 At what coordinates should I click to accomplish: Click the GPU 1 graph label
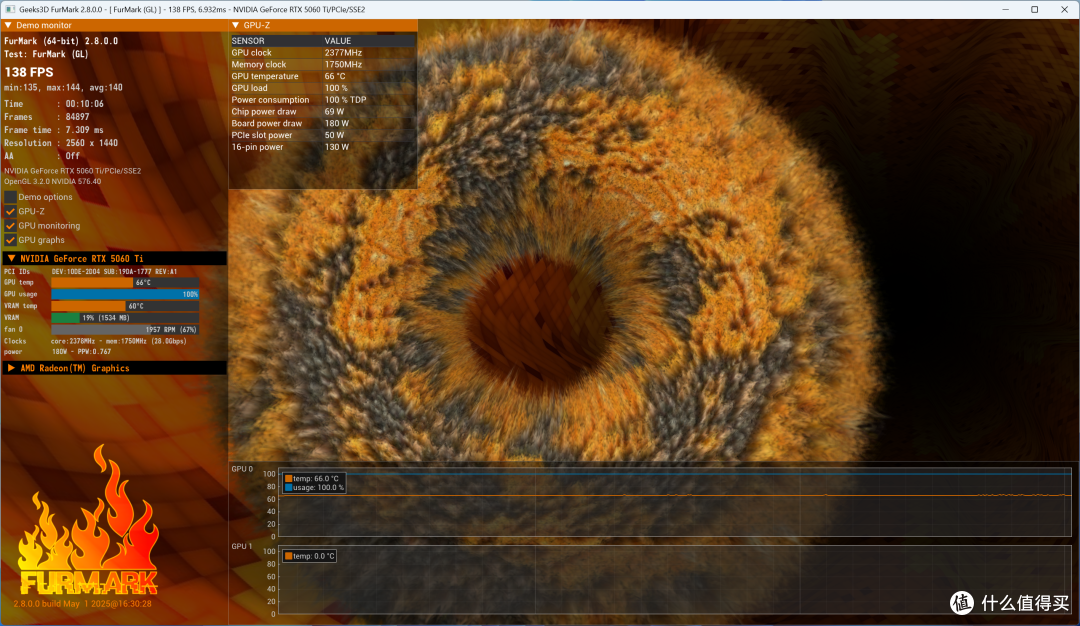pyautogui.click(x=242, y=546)
